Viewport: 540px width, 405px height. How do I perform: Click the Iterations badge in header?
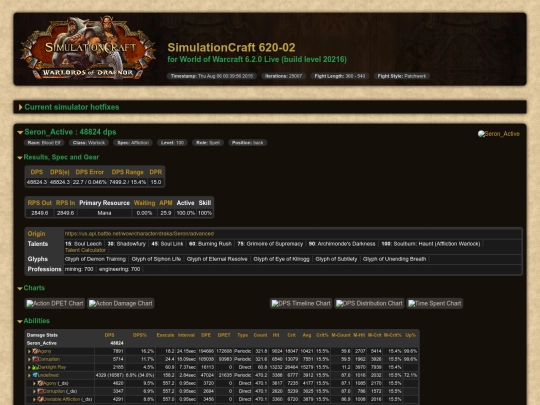[x=283, y=76]
